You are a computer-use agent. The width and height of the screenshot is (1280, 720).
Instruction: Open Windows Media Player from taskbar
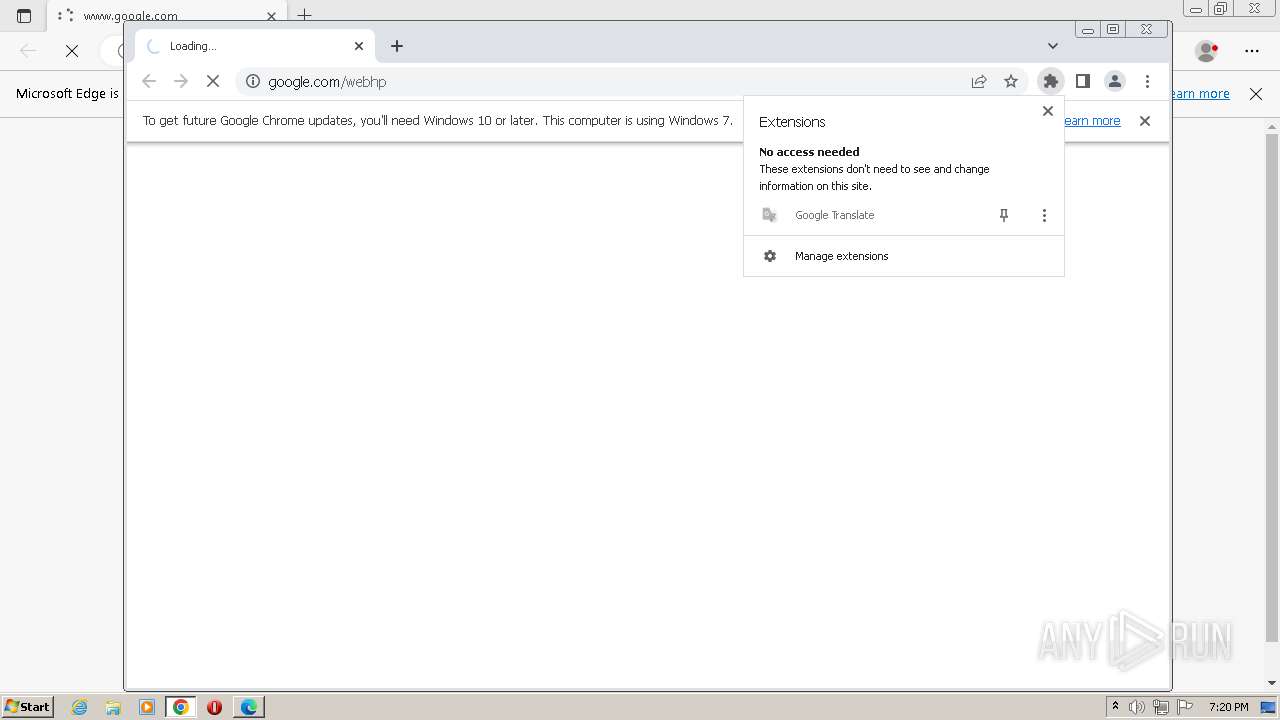pyautogui.click(x=147, y=707)
